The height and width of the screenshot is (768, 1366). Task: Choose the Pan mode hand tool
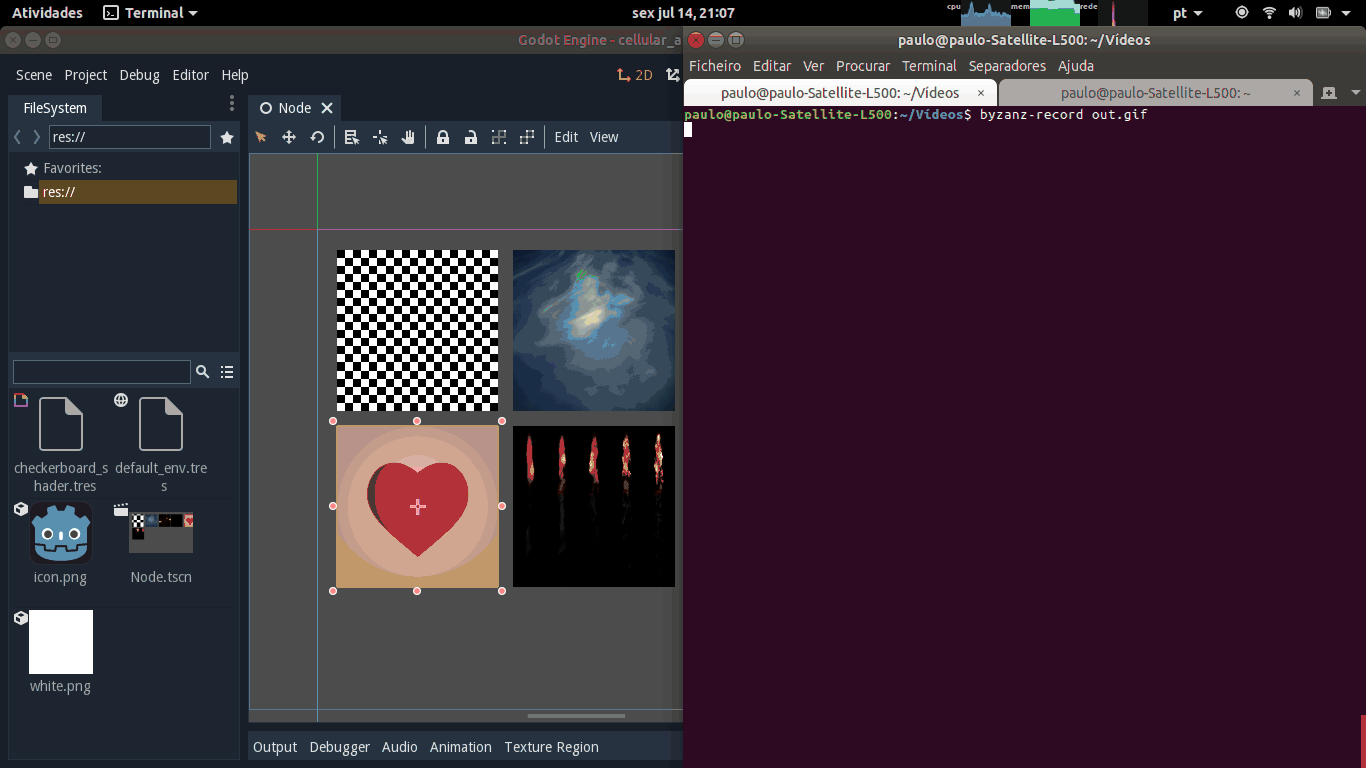coord(408,137)
